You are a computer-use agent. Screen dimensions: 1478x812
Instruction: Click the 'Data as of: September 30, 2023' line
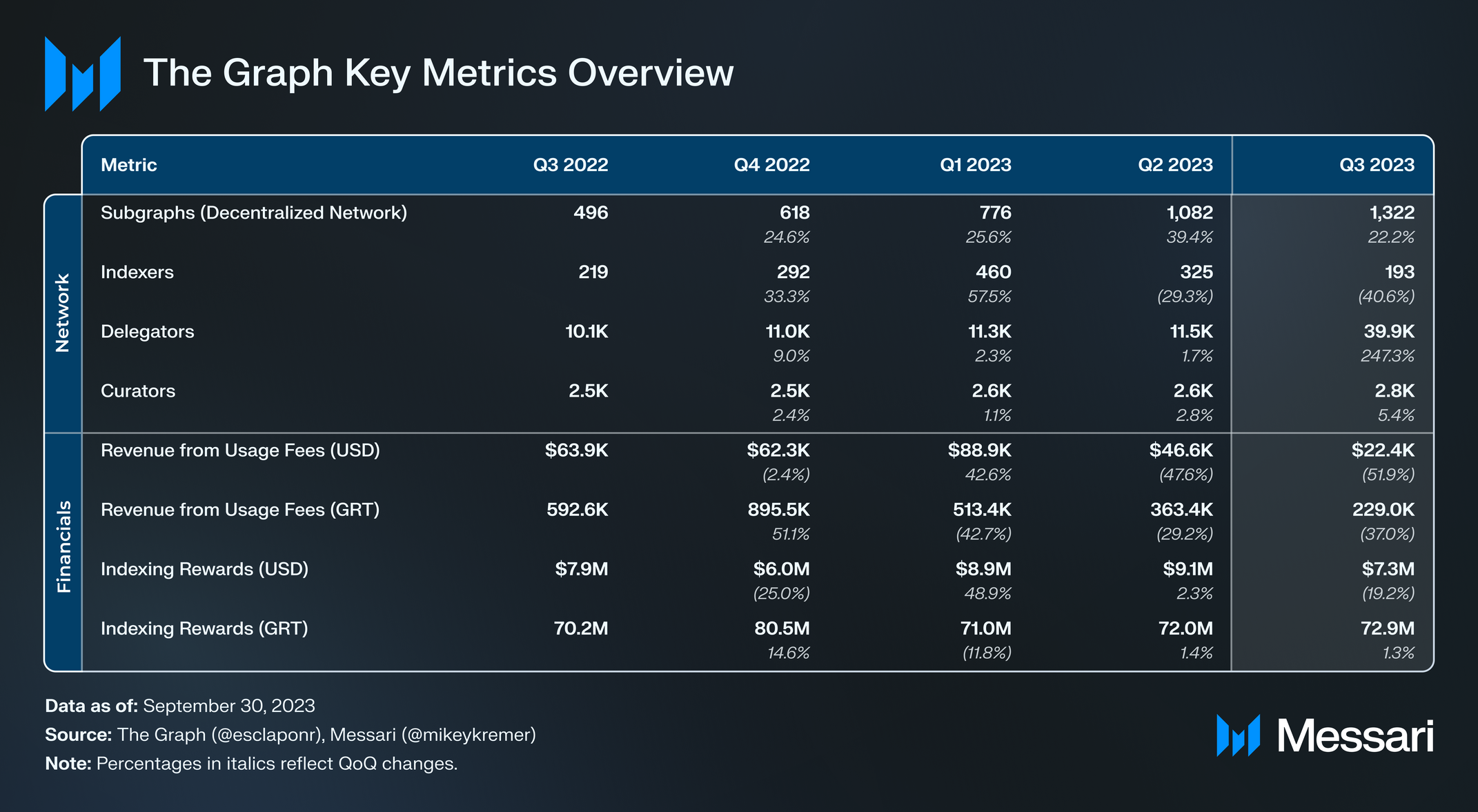click(180, 706)
